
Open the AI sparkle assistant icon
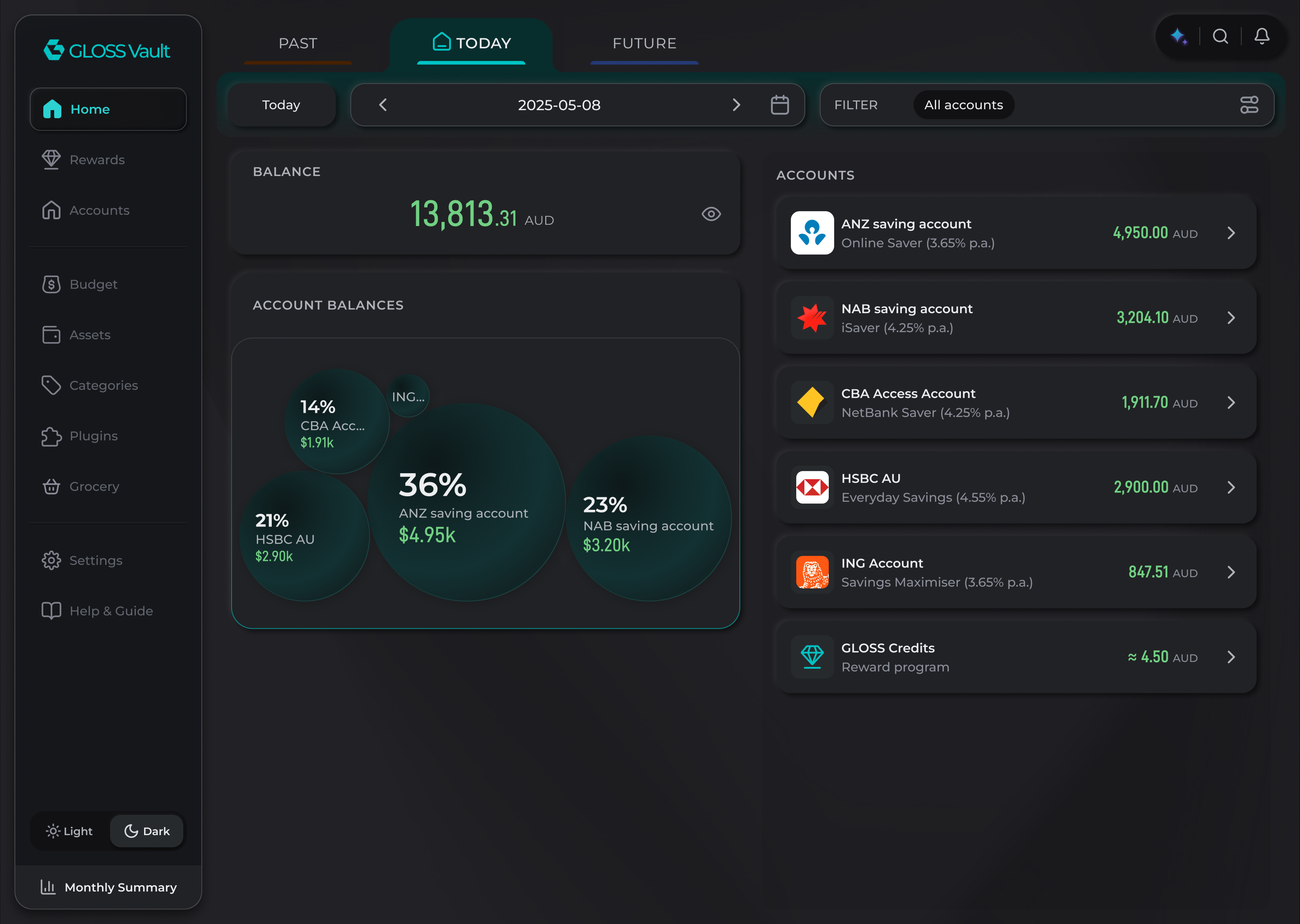click(x=1179, y=37)
